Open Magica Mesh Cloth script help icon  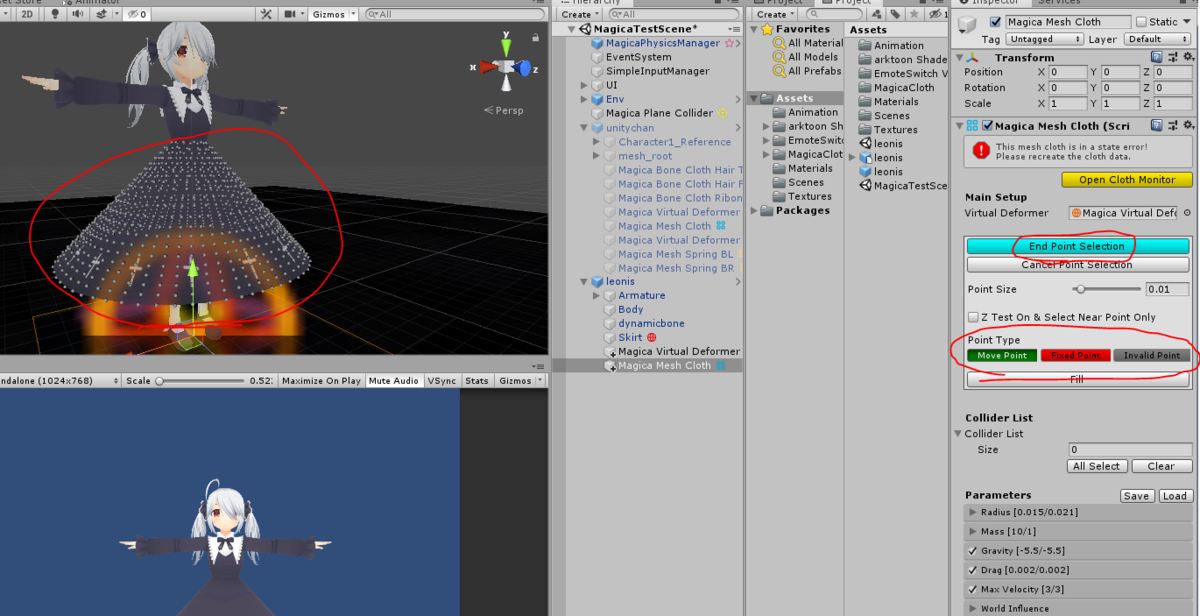click(1156, 126)
